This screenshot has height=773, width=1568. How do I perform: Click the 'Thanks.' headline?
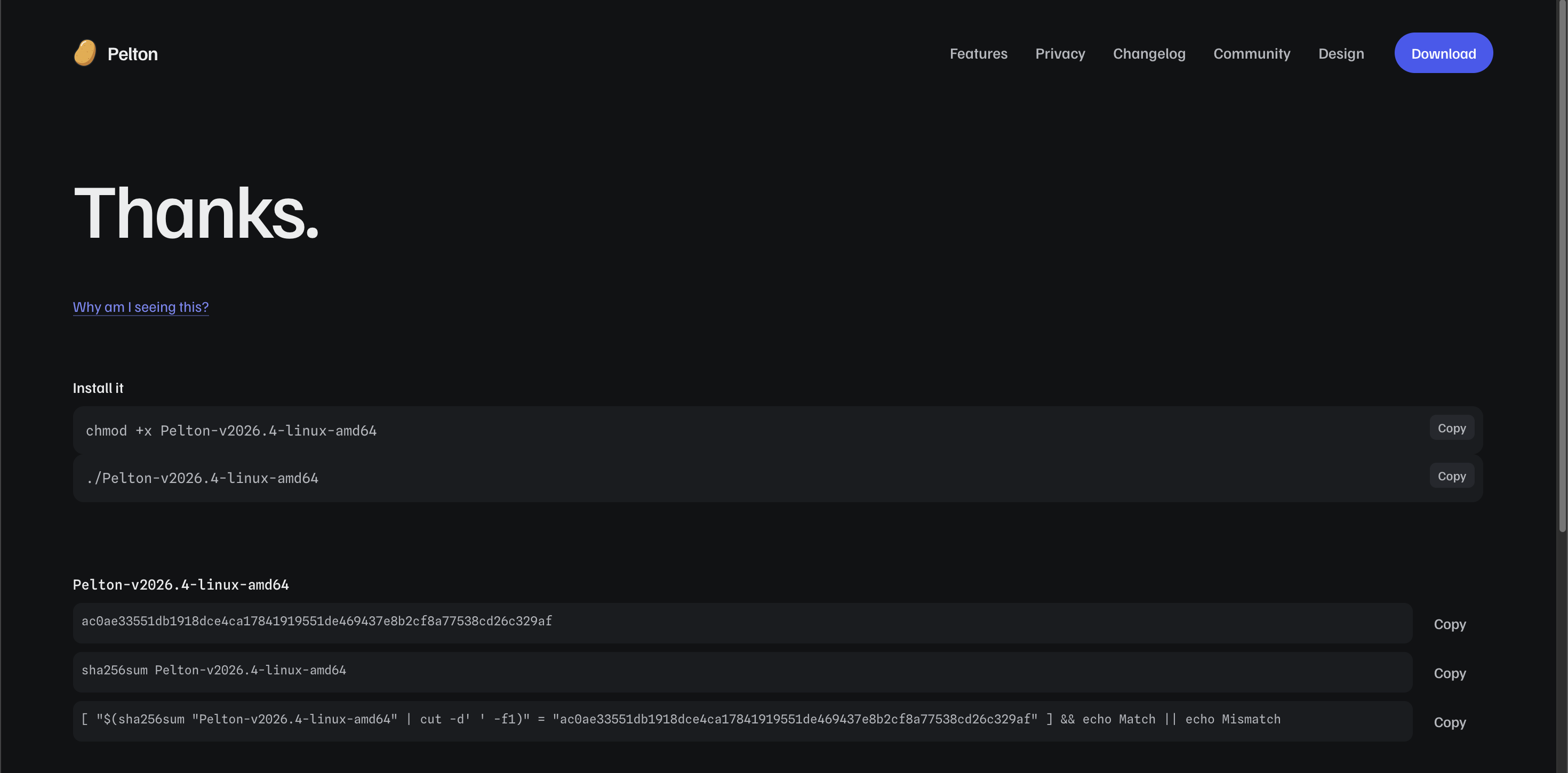pos(196,213)
